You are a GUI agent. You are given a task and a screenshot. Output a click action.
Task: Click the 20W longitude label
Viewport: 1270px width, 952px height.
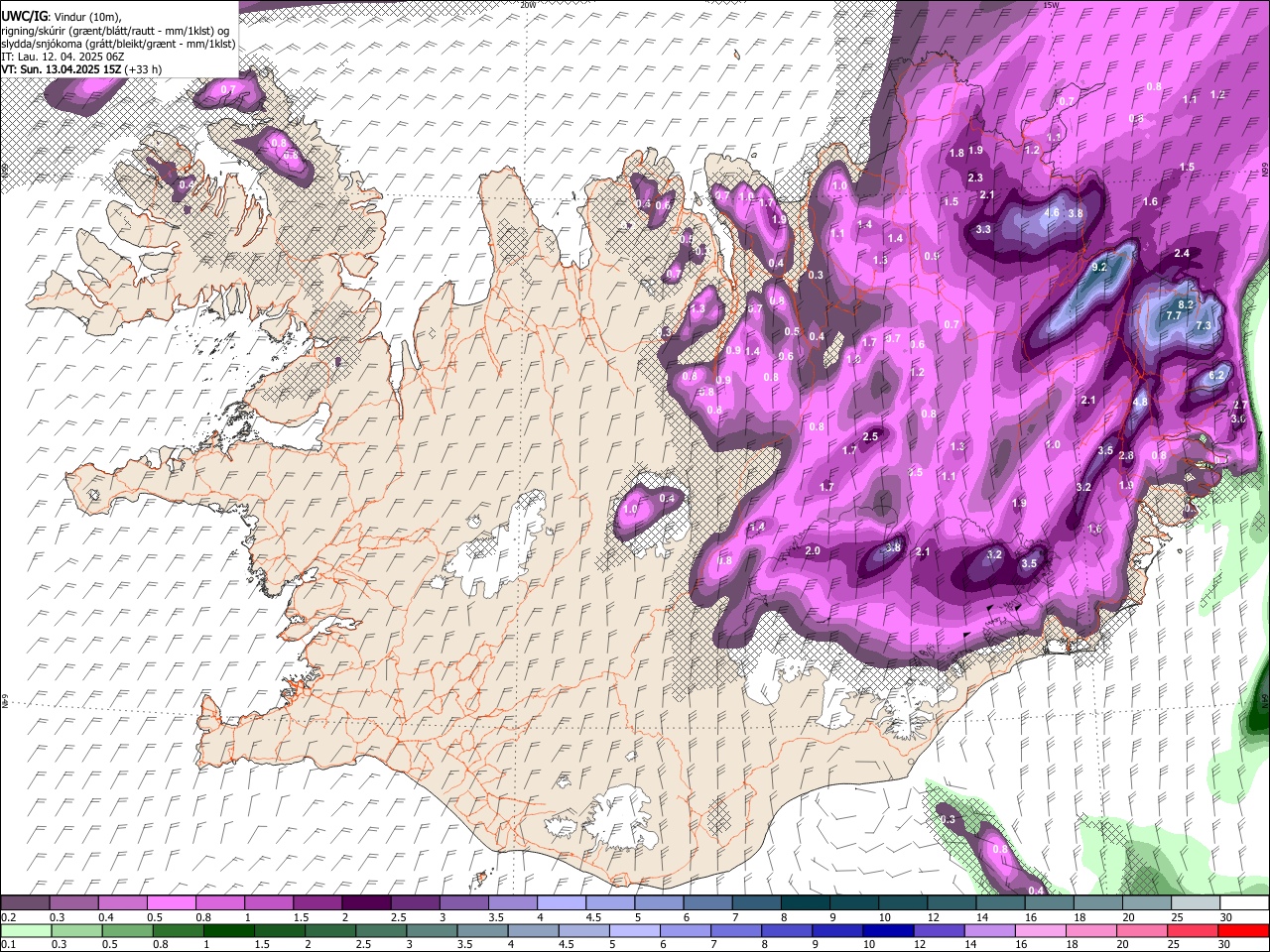528,5
